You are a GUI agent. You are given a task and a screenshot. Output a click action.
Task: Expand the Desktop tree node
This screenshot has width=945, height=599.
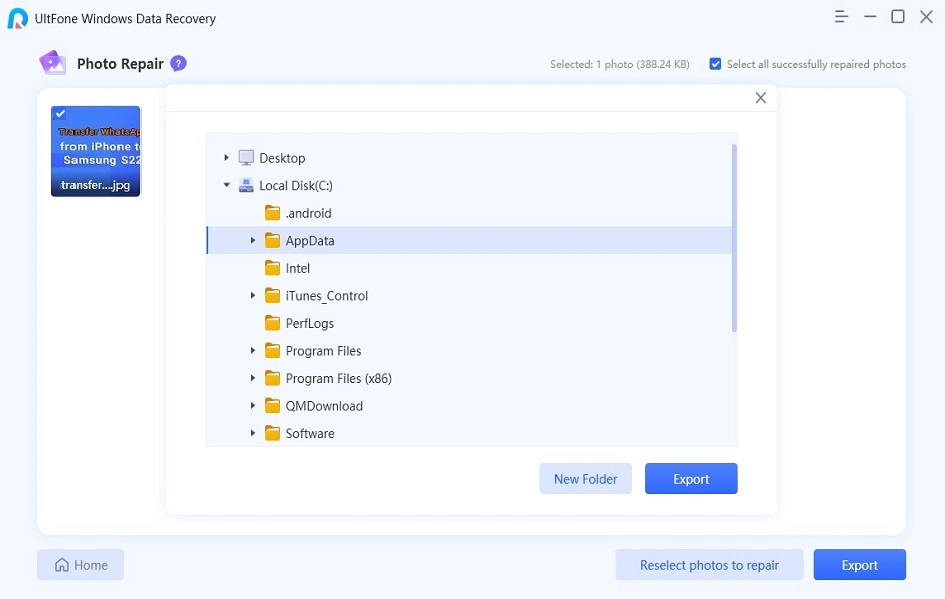tap(227, 158)
